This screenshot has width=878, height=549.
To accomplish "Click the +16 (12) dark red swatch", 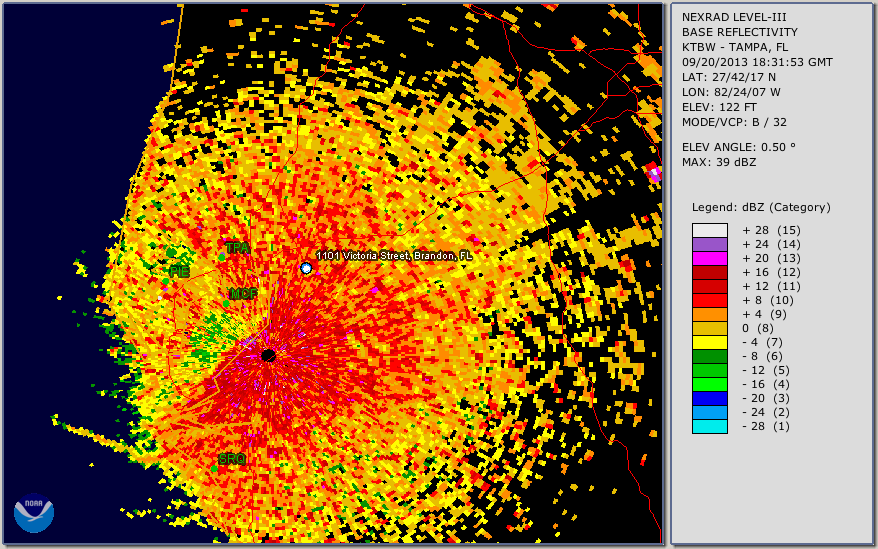I will point(709,272).
